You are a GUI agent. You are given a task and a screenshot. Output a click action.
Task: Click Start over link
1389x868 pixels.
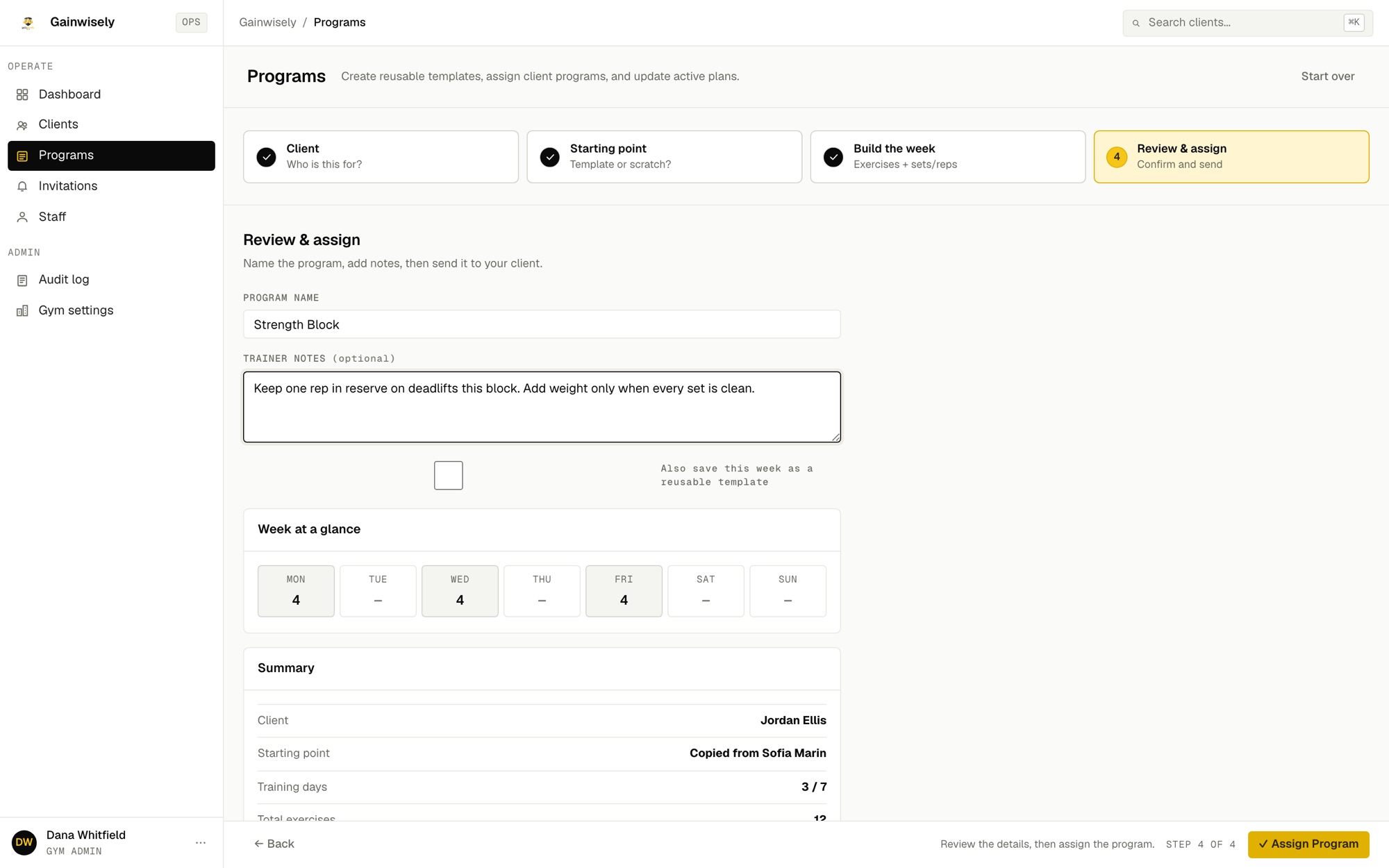pyautogui.click(x=1328, y=76)
